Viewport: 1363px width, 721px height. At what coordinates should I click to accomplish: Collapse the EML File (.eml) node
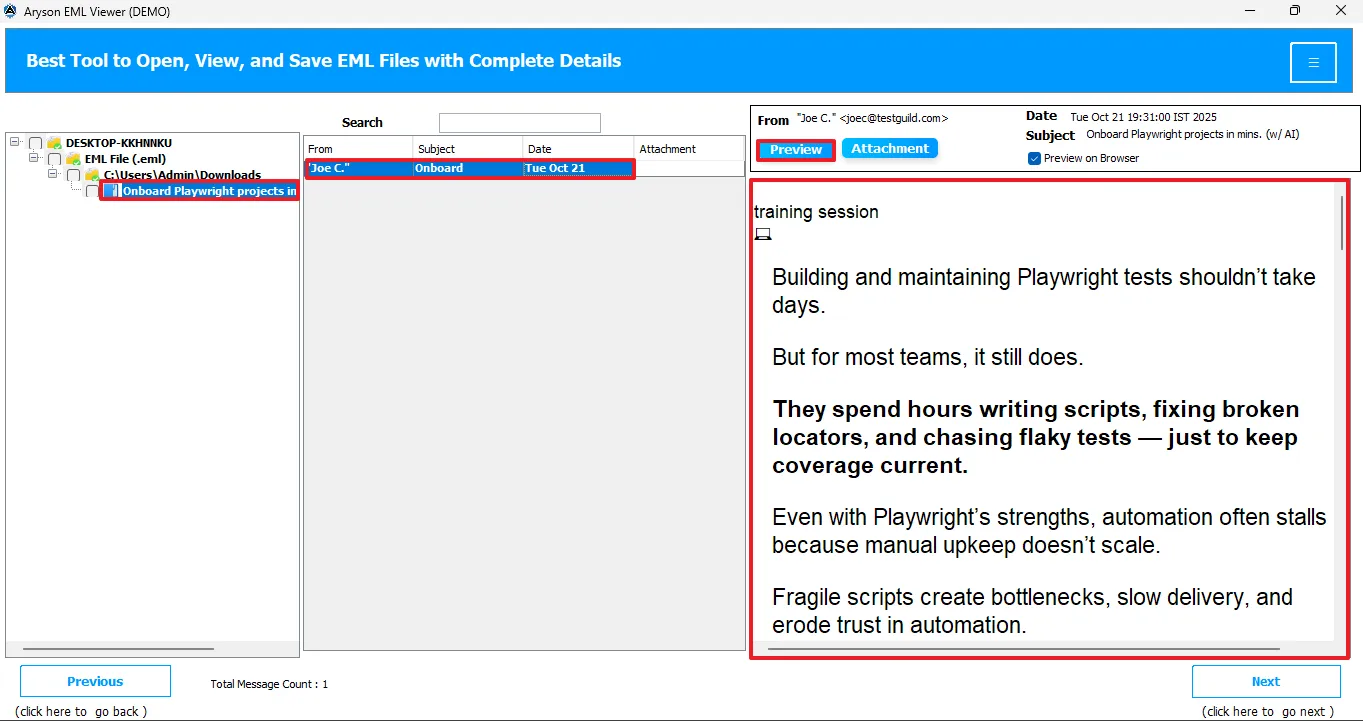[34, 158]
